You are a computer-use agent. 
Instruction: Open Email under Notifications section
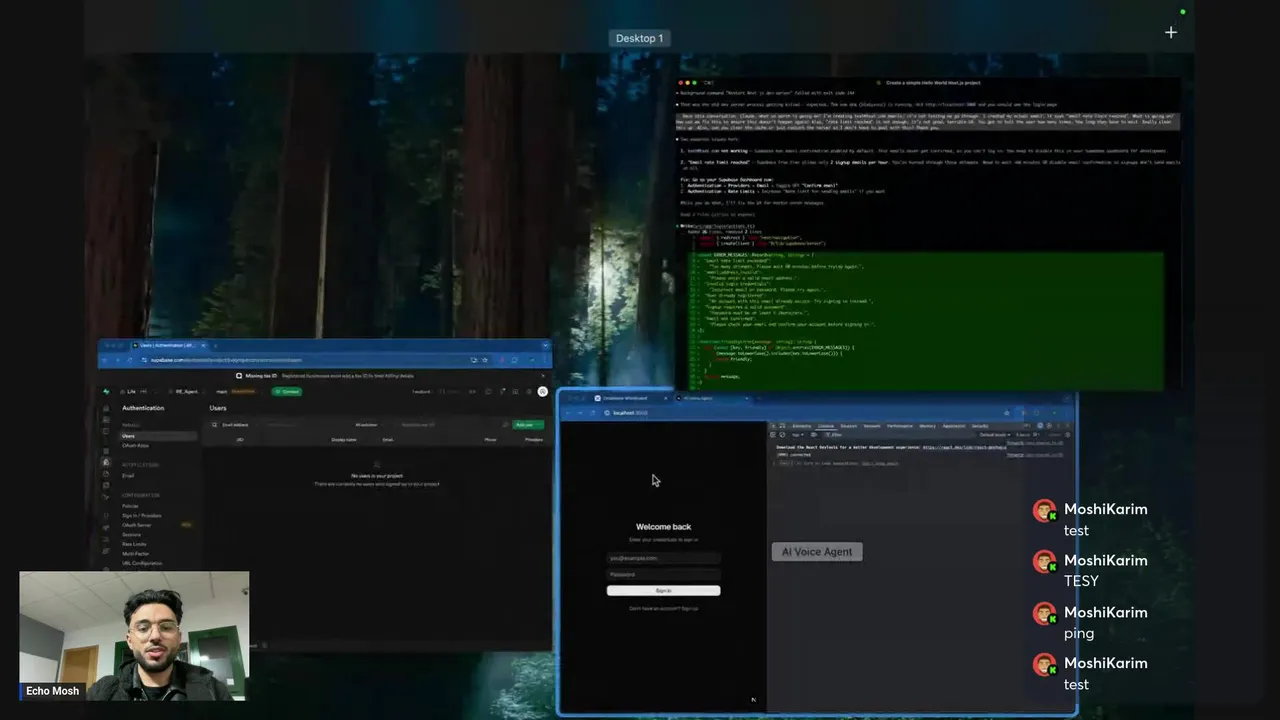click(x=128, y=476)
